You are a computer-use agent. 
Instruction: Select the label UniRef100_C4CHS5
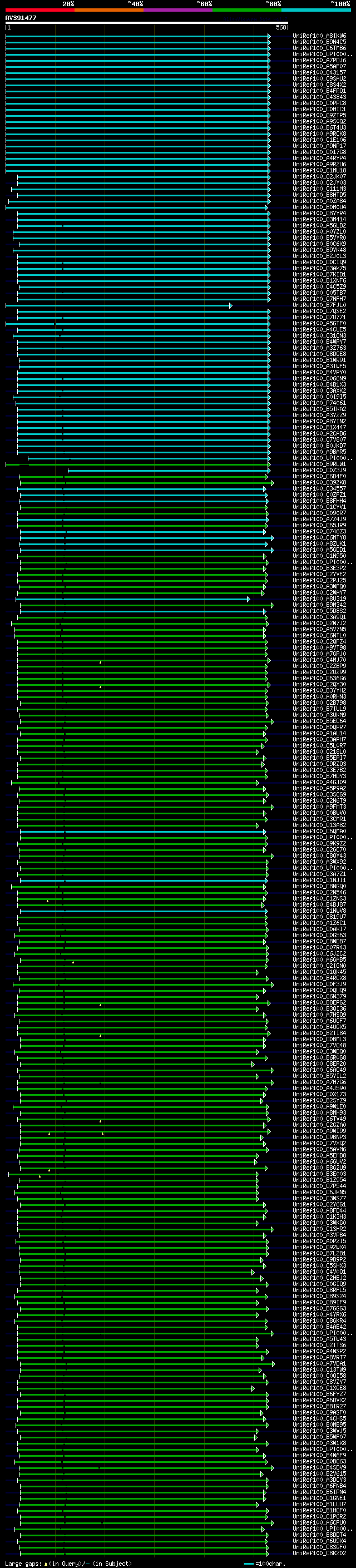pyautogui.click(x=319, y=1419)
